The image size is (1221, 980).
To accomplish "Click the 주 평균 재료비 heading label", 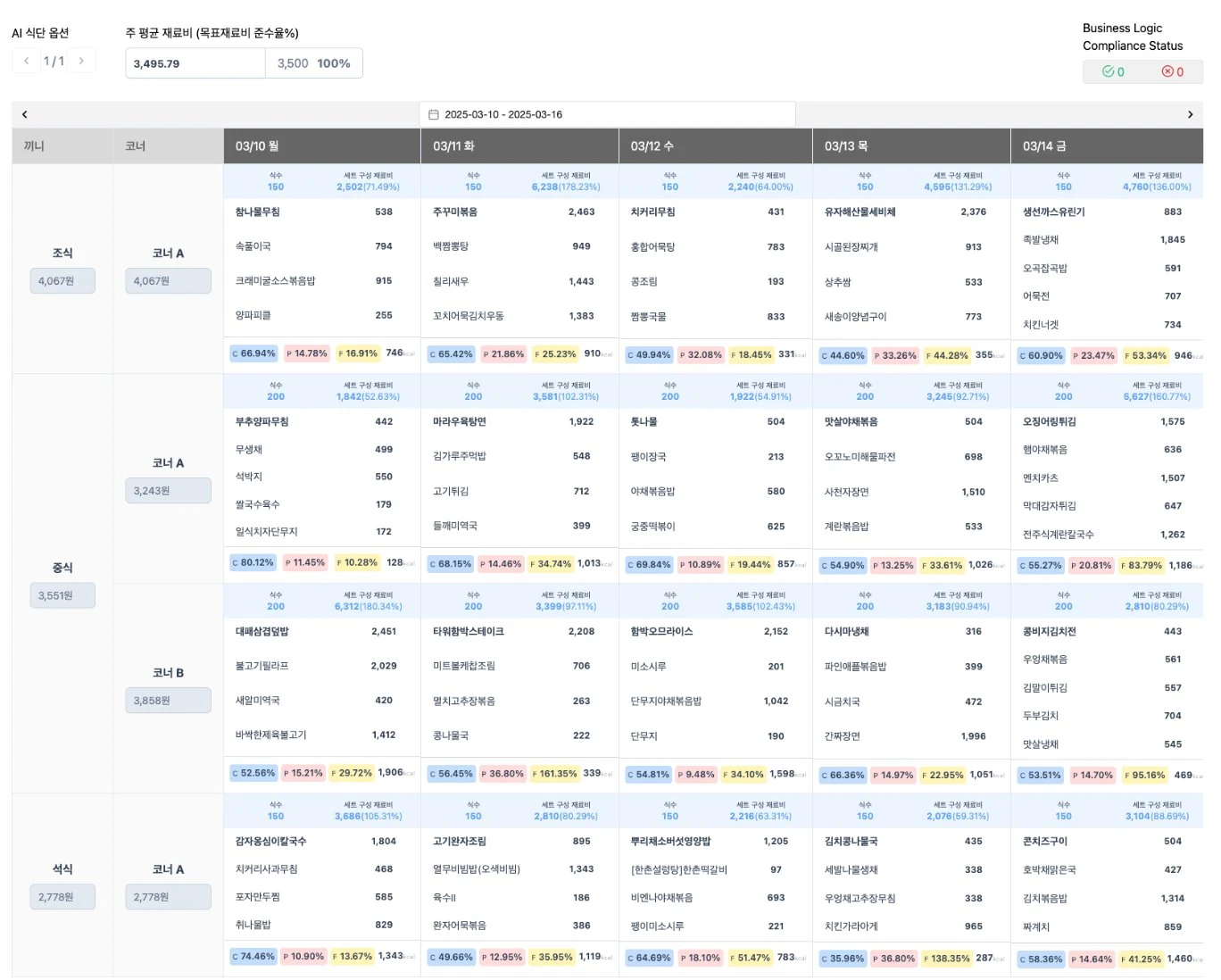I will pos(212,33).
